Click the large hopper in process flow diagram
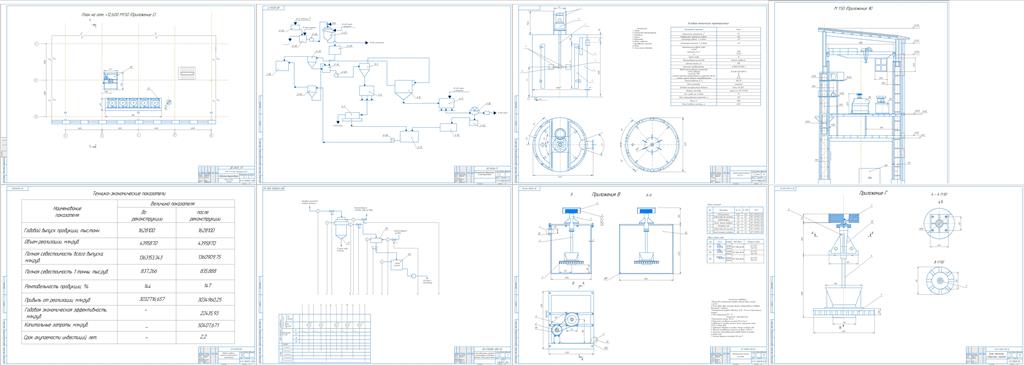 (x=404, y=90)
